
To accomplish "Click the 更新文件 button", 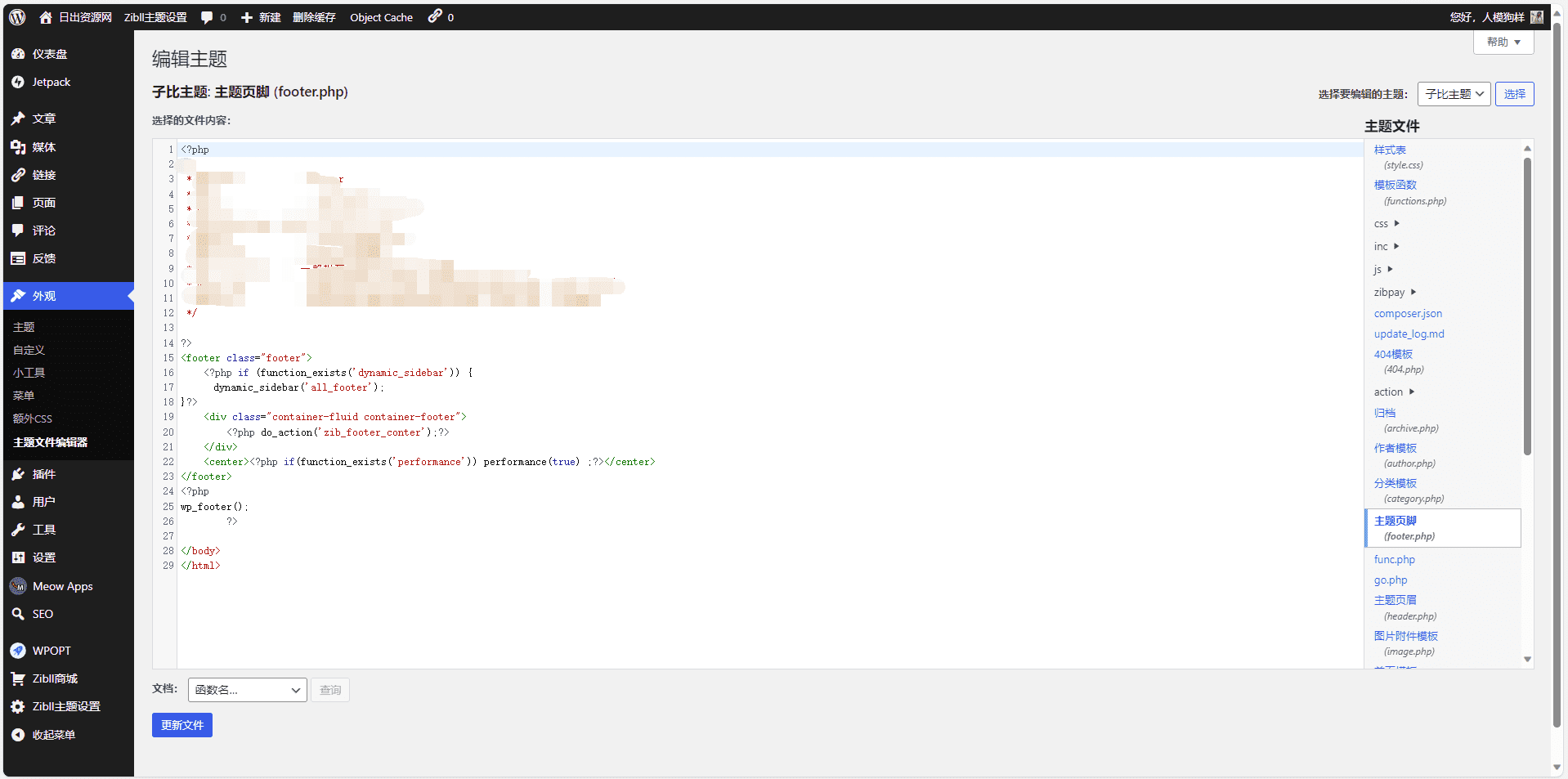I will [x=181, y=725].
